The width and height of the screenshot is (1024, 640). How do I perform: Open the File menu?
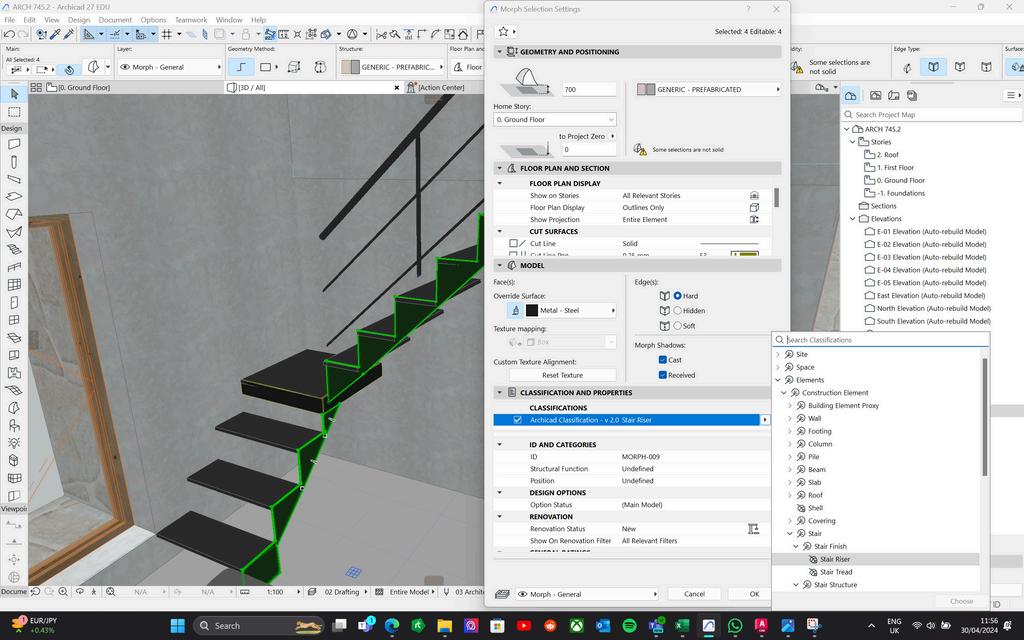click(10, 20)
